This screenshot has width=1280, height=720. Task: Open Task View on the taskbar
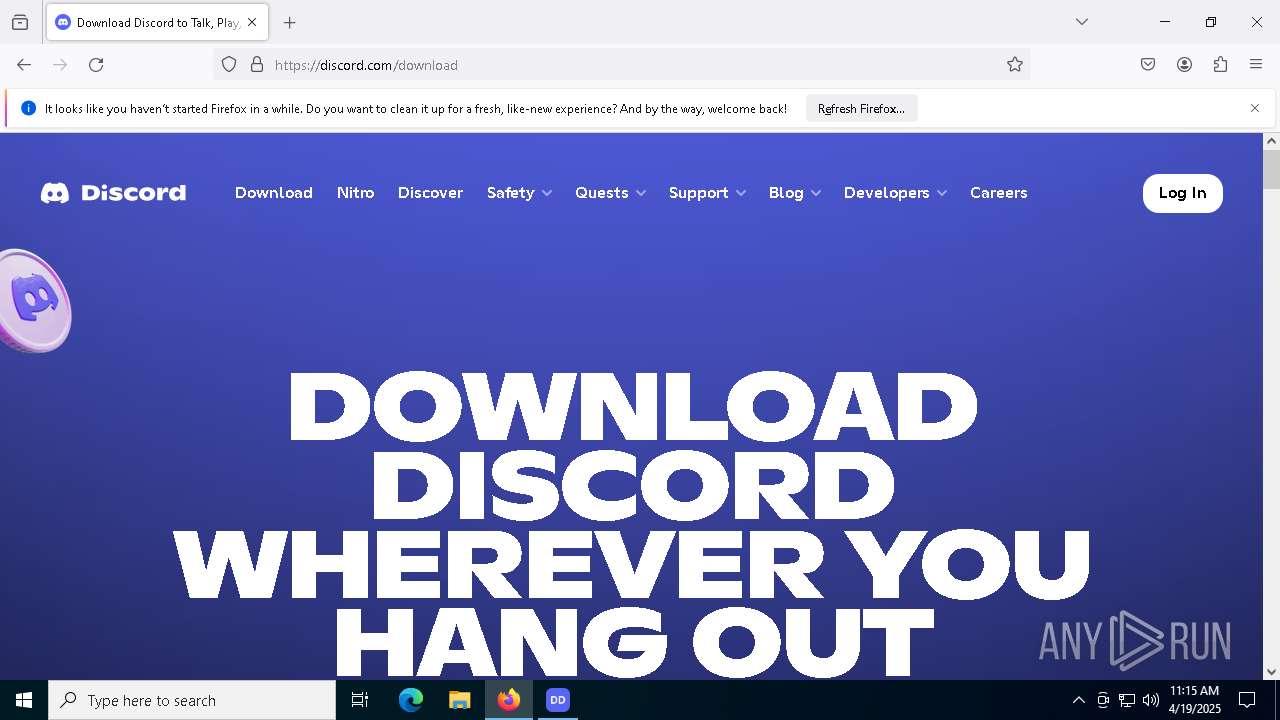point(360,700)
